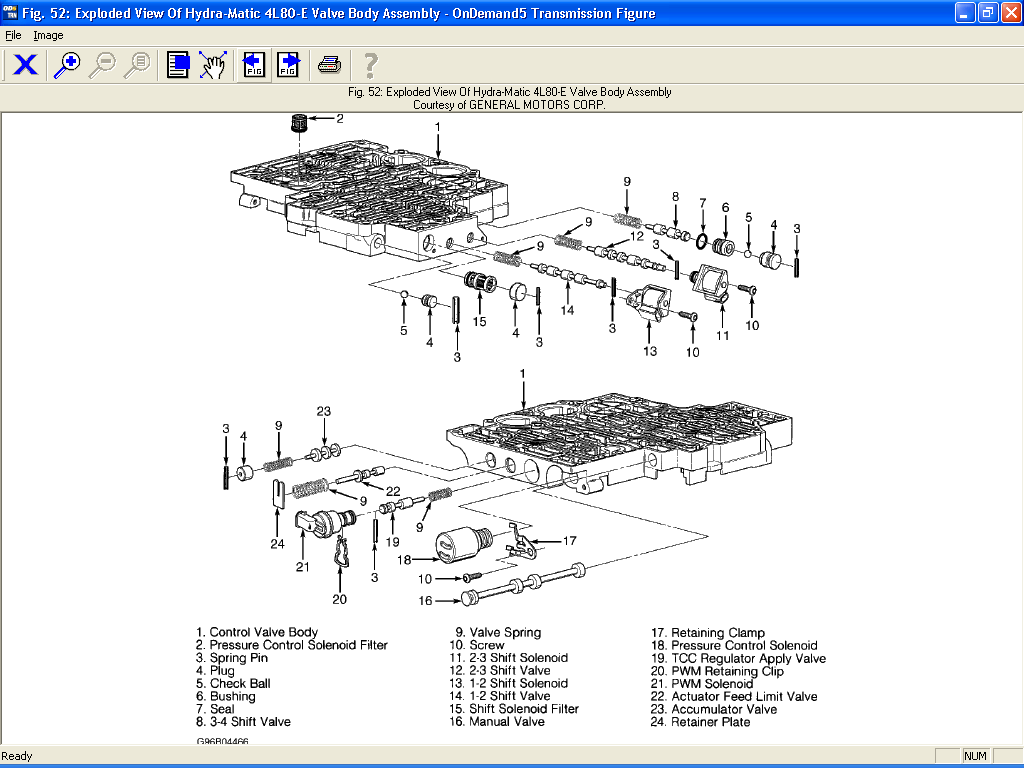
Task: Click 'Courtesy of GENERAL MOTORS CORP.' text
Action: (x=509, y=104)
